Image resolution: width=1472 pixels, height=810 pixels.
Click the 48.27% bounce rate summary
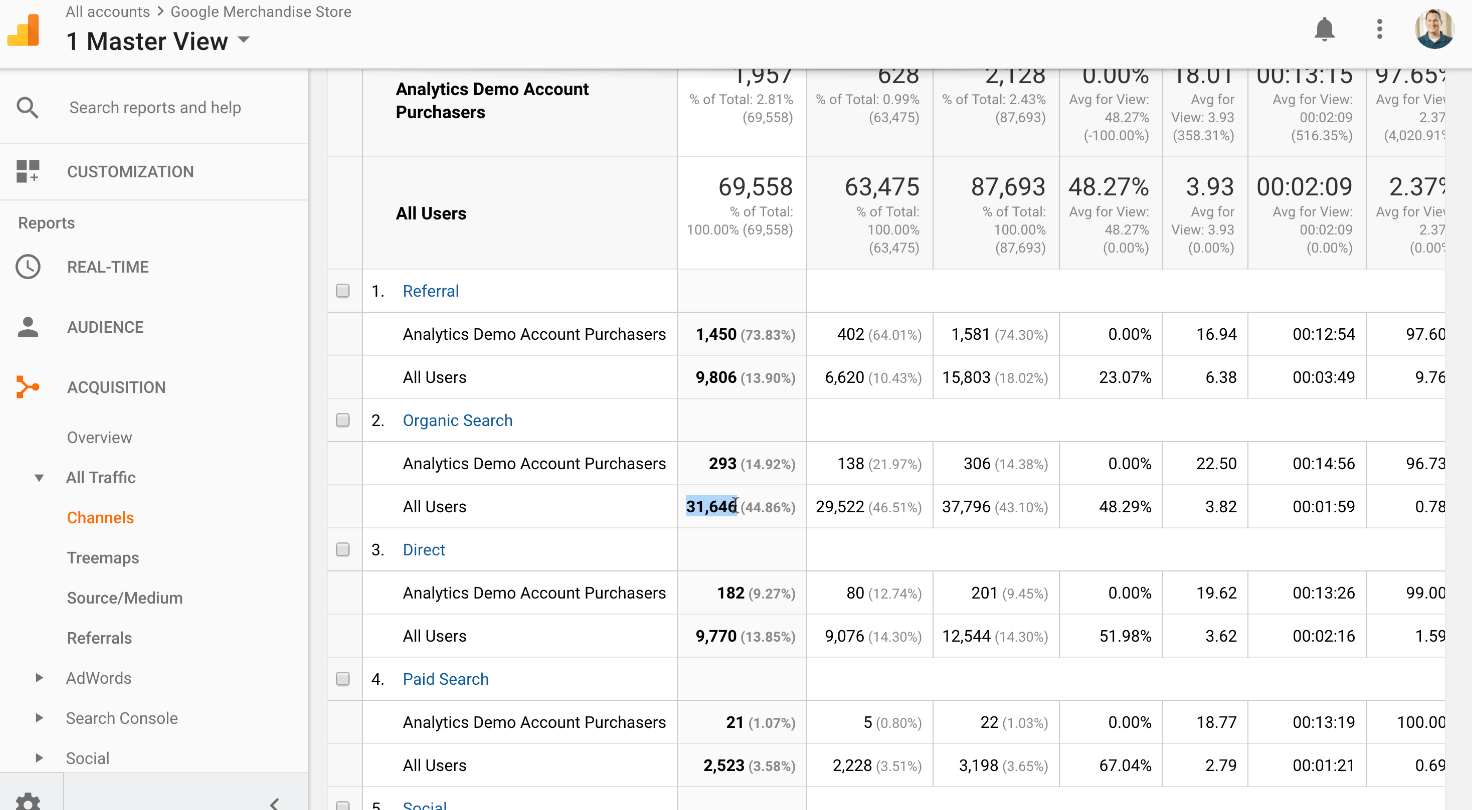point(1110,187)
